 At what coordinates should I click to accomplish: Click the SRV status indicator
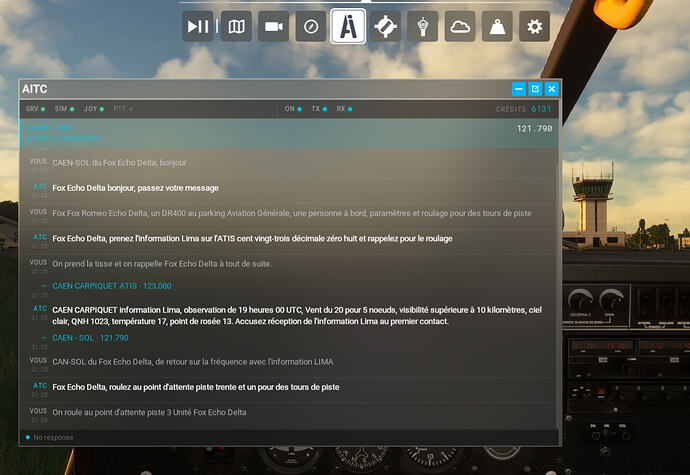tap(35, 109)
